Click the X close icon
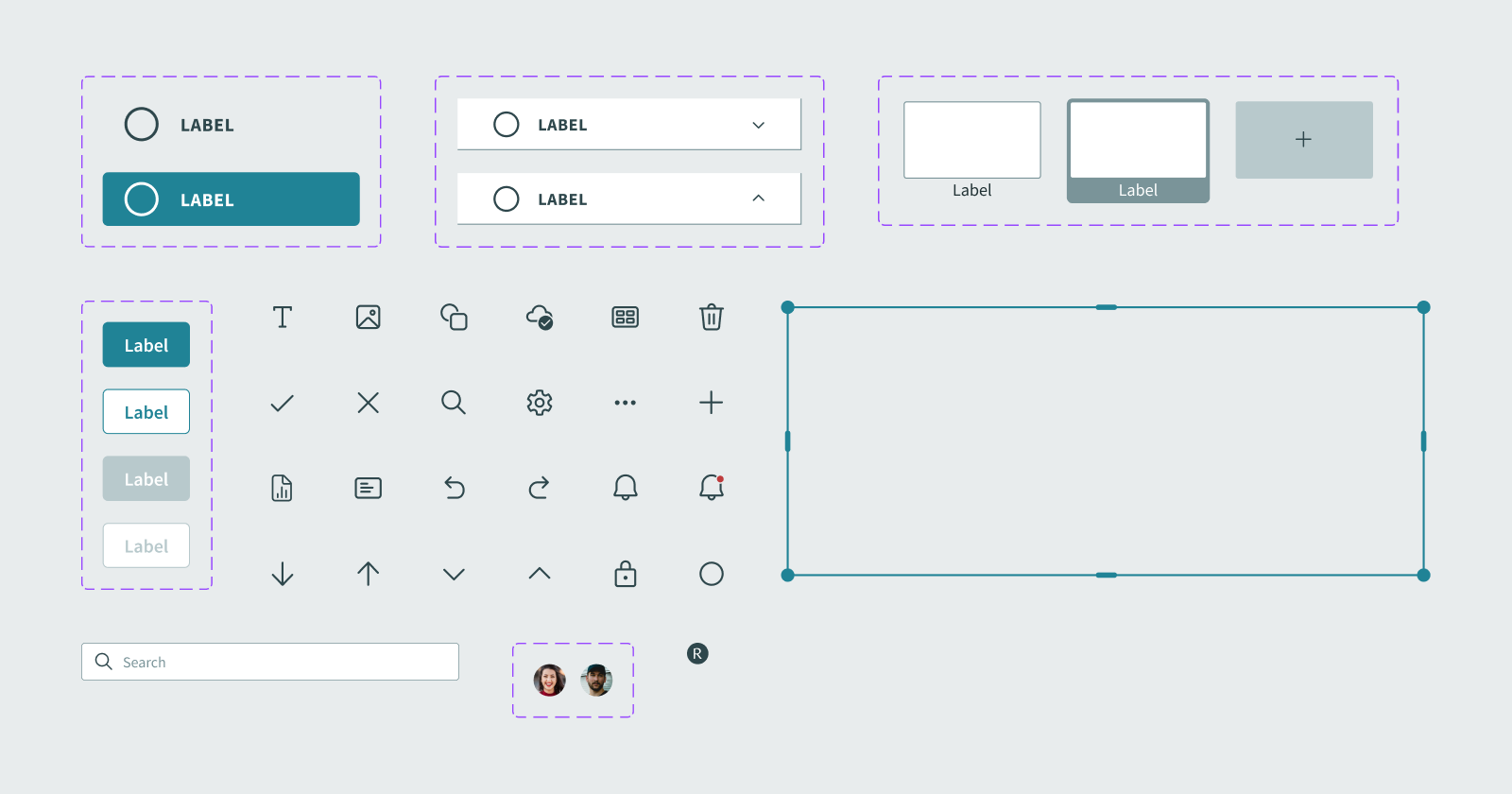The height and width of the screenshot is (794, 1512). click(x=369, y=403)
